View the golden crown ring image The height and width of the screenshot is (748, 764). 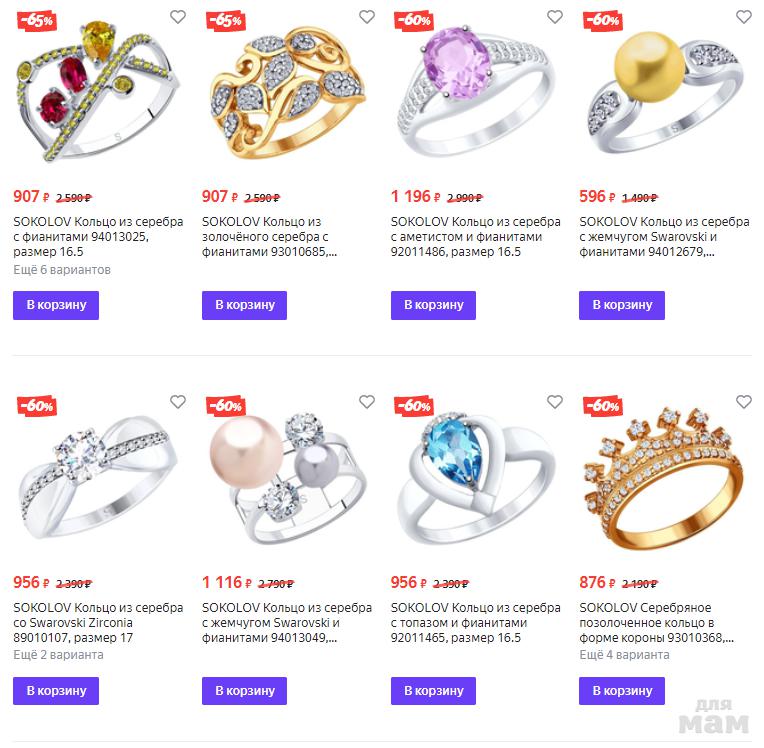(662, 479)
